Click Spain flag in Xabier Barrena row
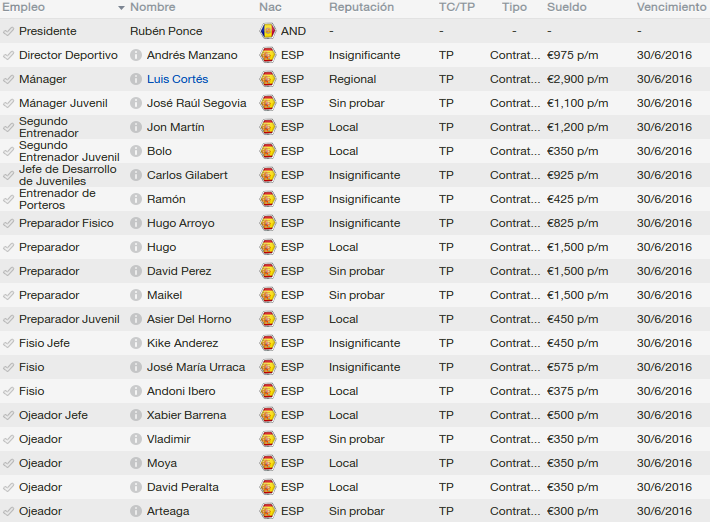Image resolution: width=710 pixels, height=522 pixels. tap(268, 415)
